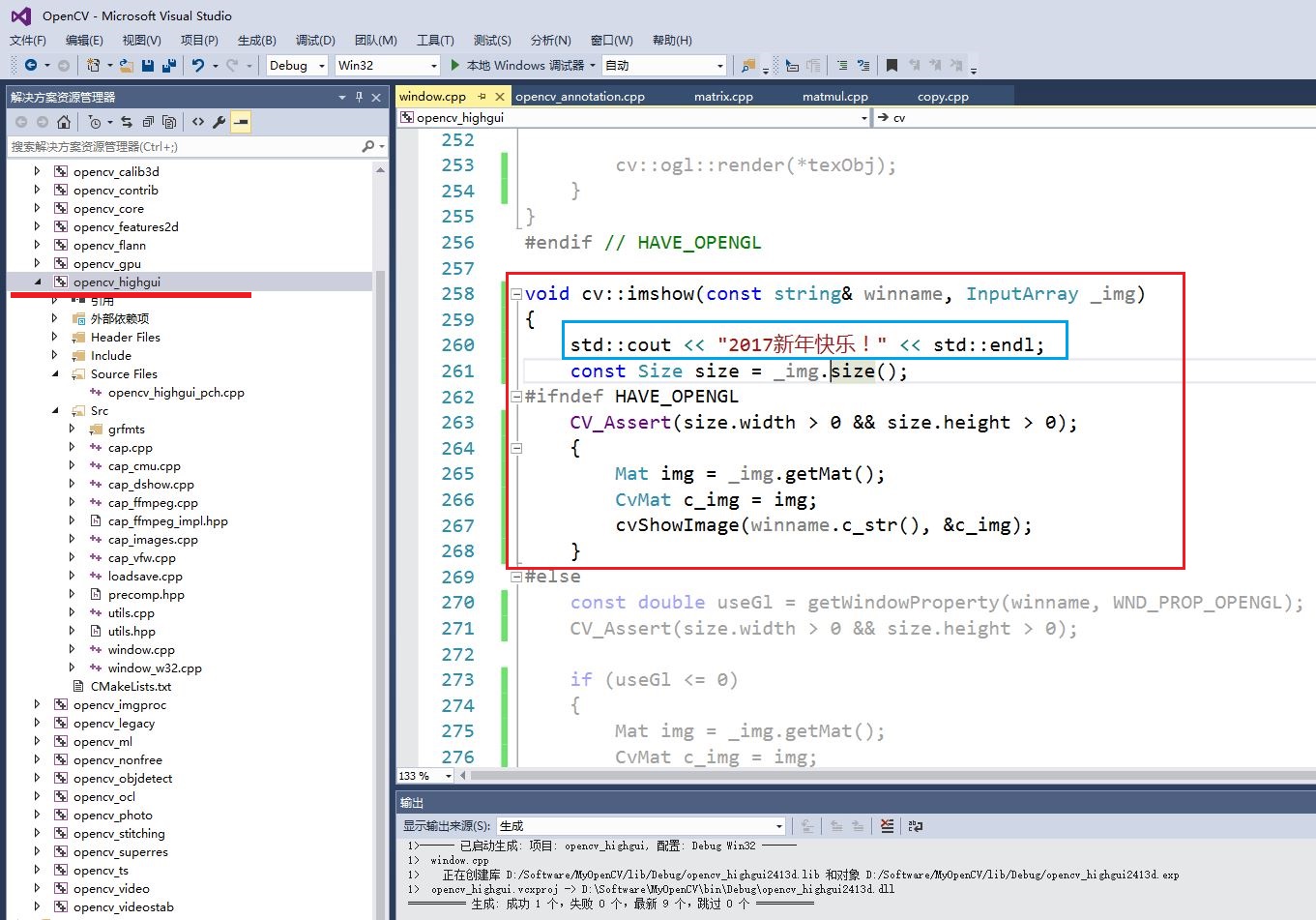
Task: Toggle a bookmark on the current line
Action: [x=892, y=66]
